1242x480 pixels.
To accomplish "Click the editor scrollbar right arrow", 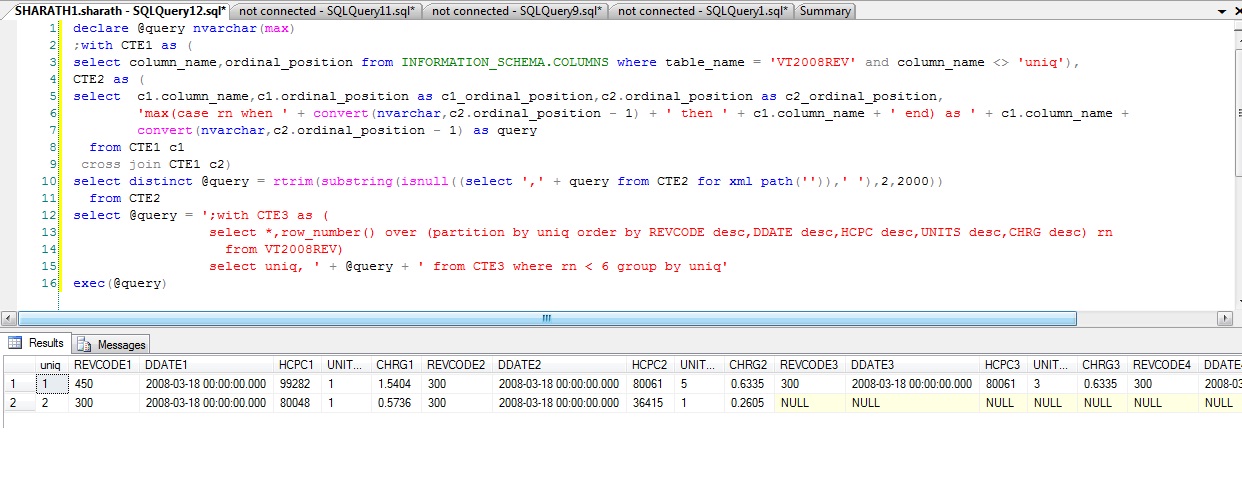I will [x=1224, y=318].
